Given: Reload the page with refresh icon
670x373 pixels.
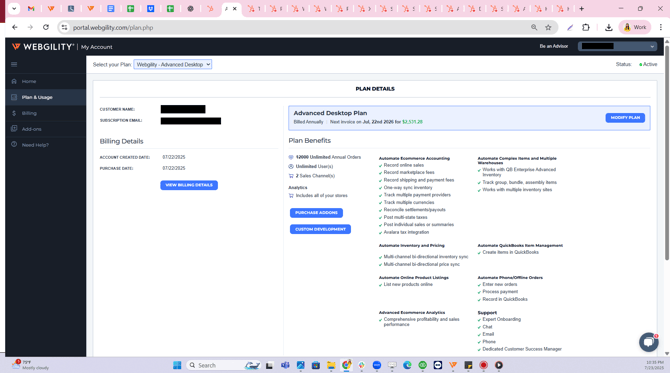Looking at the screenshot, I should coord(46,27).
